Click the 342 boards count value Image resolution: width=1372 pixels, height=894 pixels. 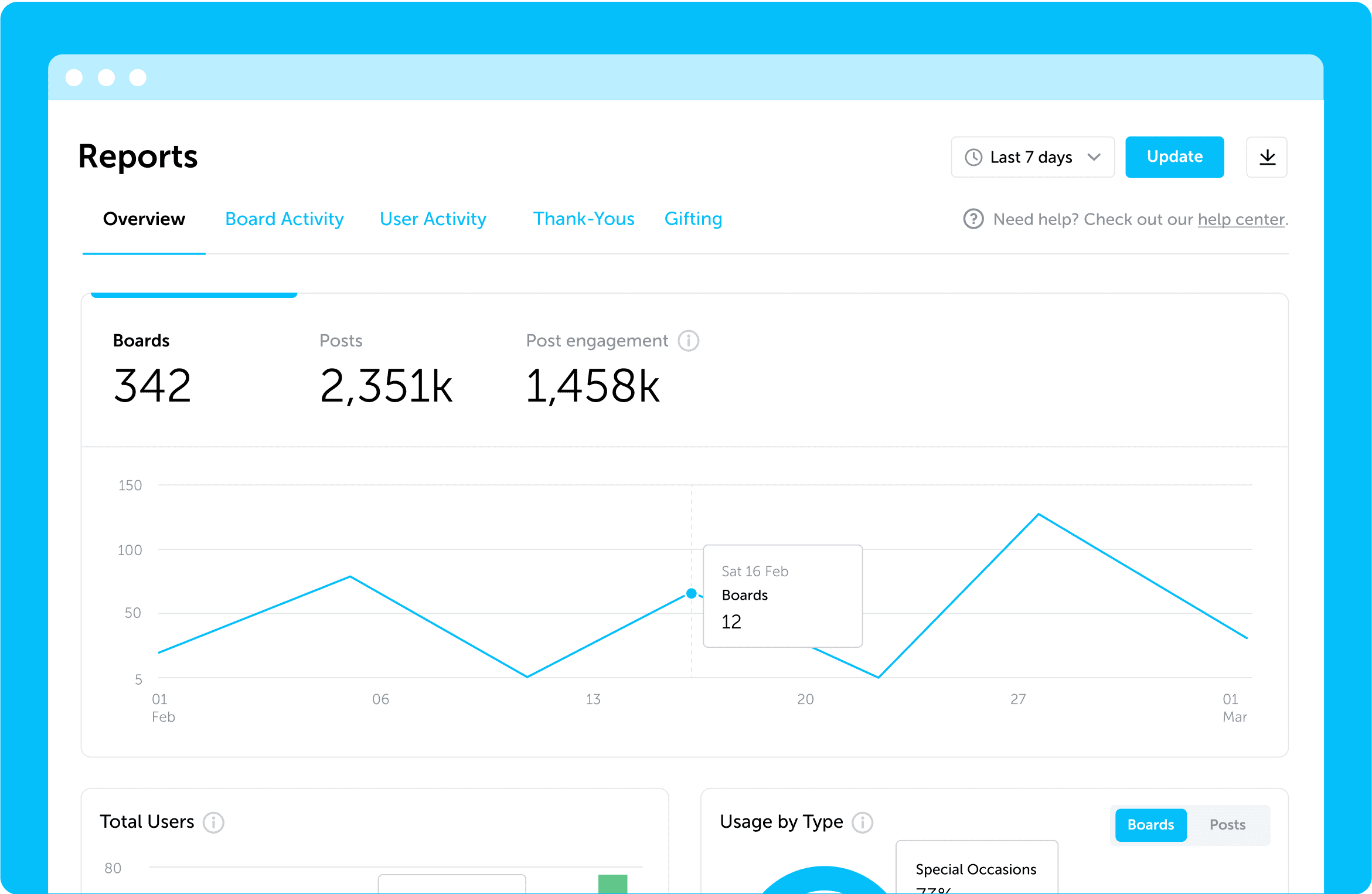coord(152,386)
